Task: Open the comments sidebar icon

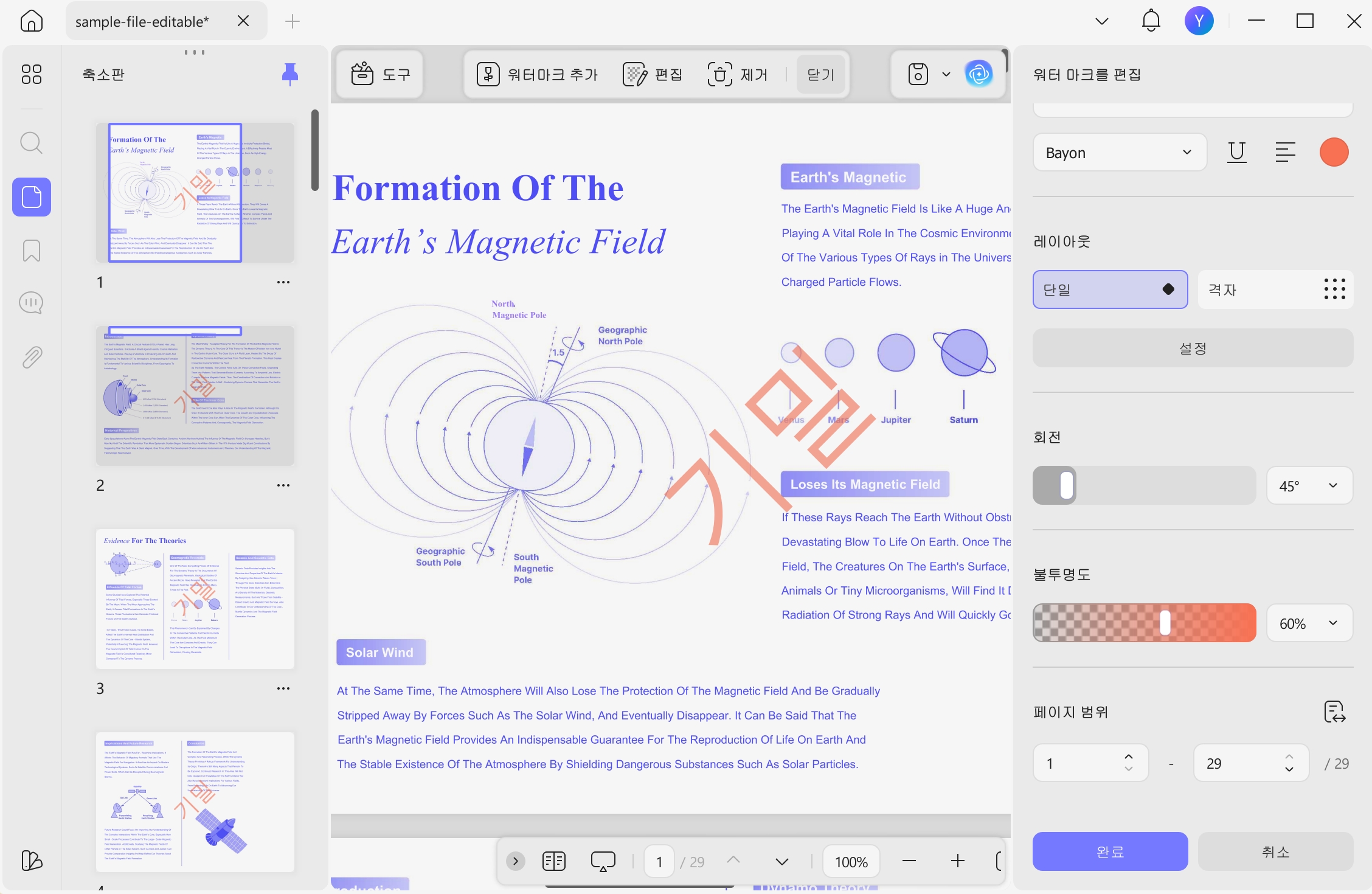Action: [x=31, y=303]
